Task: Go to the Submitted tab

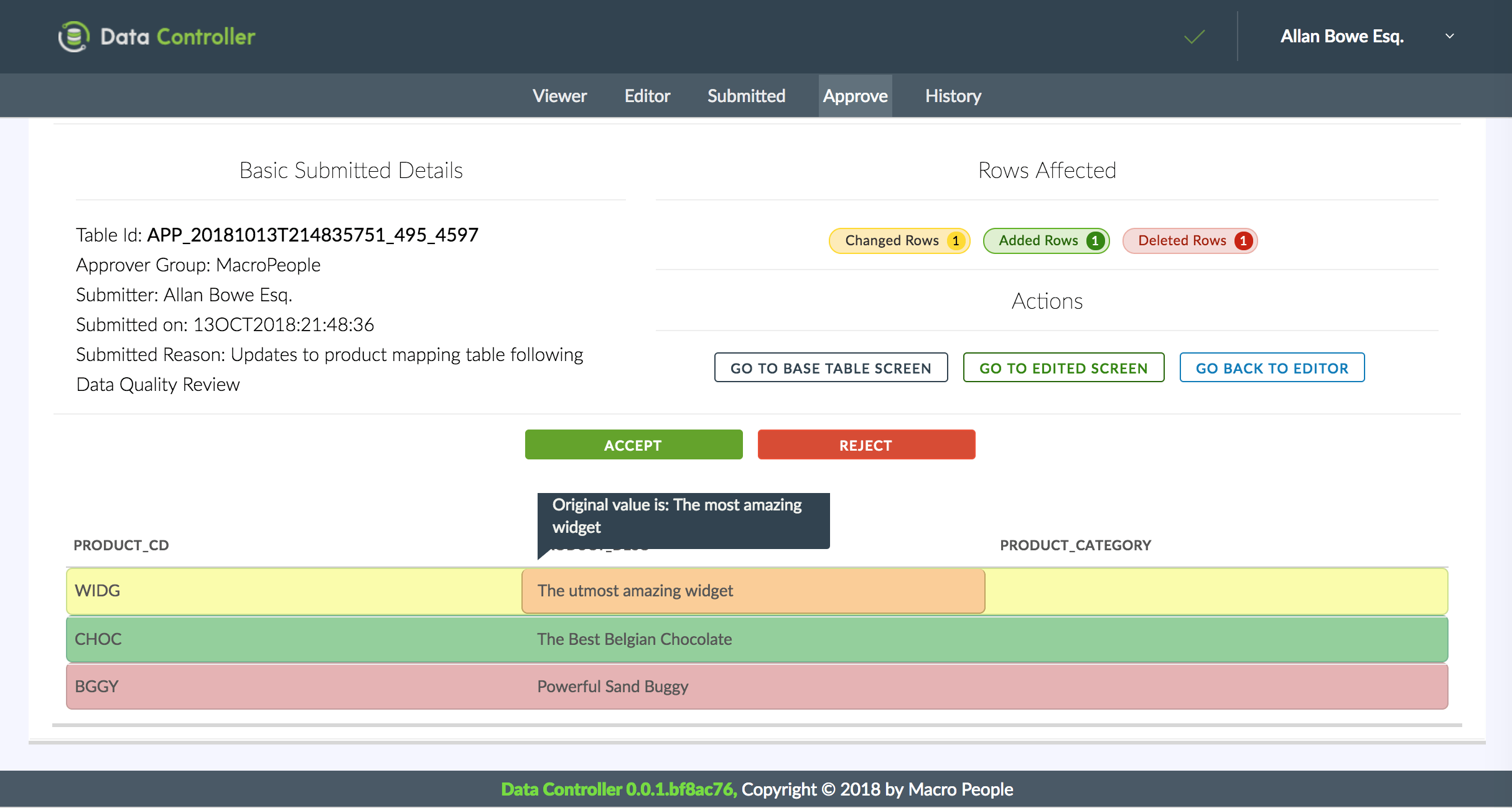Action: click(x=746, y=96)
